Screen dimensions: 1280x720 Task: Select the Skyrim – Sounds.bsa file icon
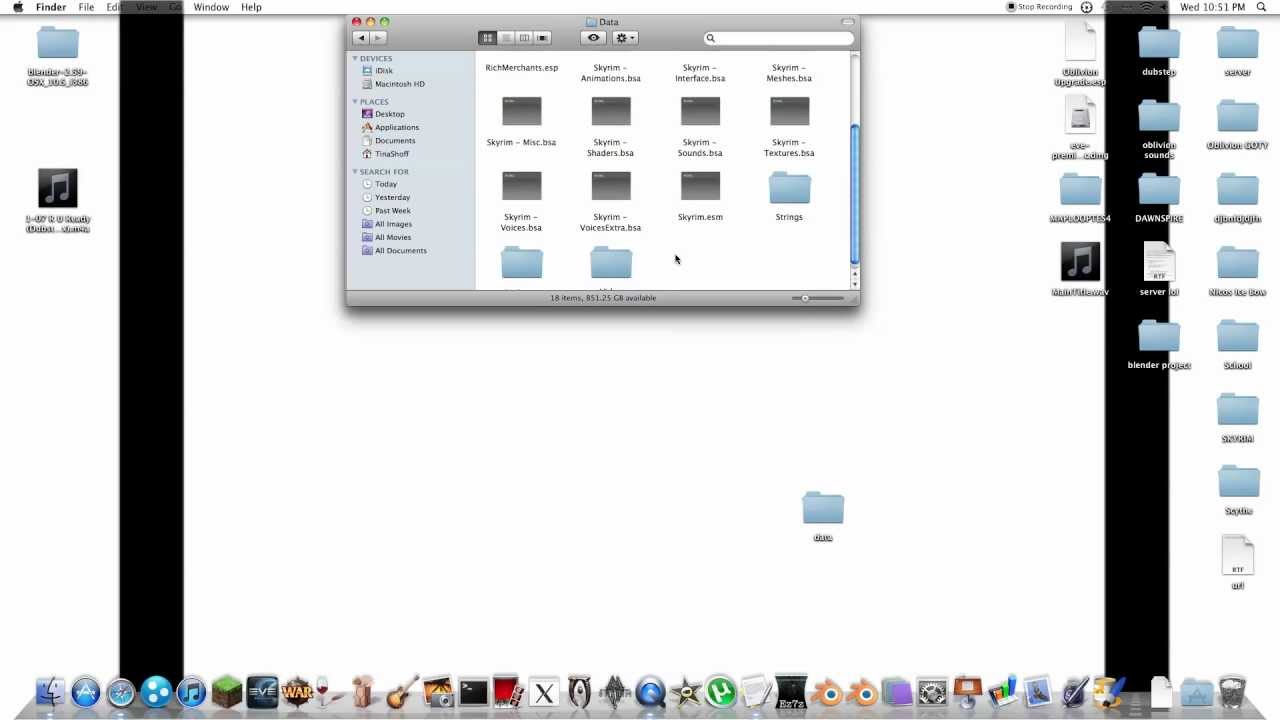tap(700, 112)
